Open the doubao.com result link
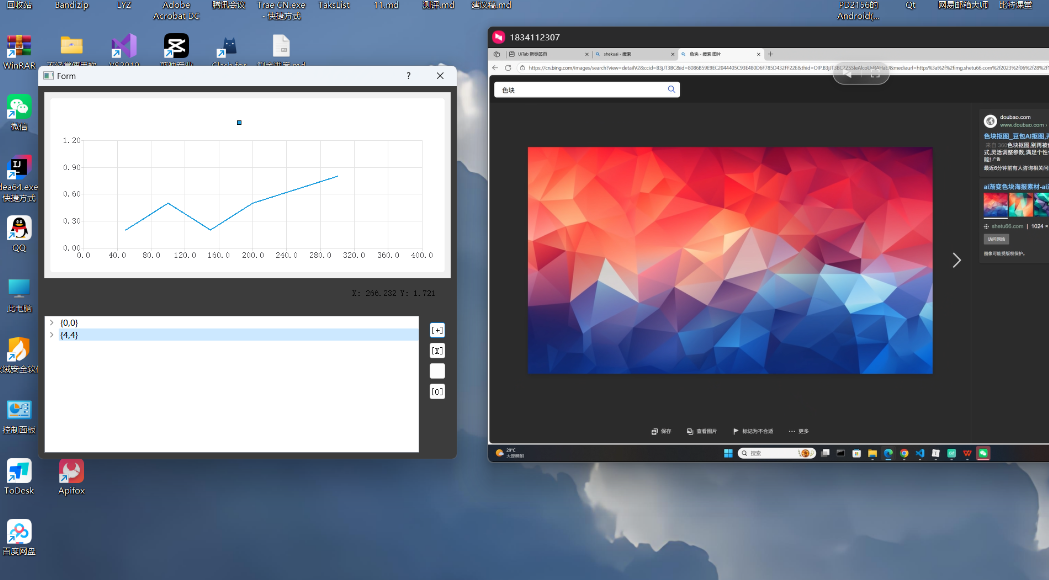This screenshot has width=1049, height=580. pyautogui.click(x=1016, y=136)
